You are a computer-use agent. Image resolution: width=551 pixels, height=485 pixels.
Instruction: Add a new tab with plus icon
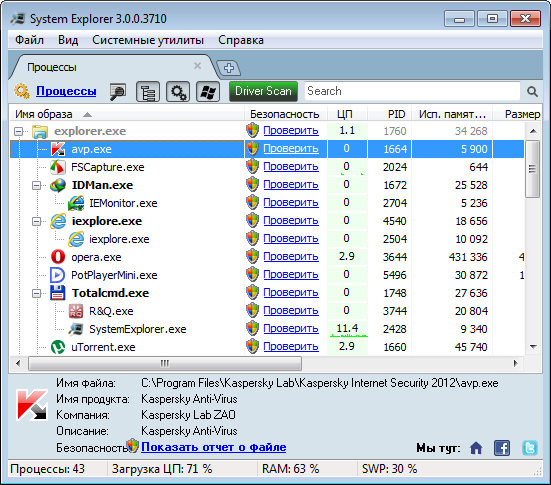(x=229, y=68)
